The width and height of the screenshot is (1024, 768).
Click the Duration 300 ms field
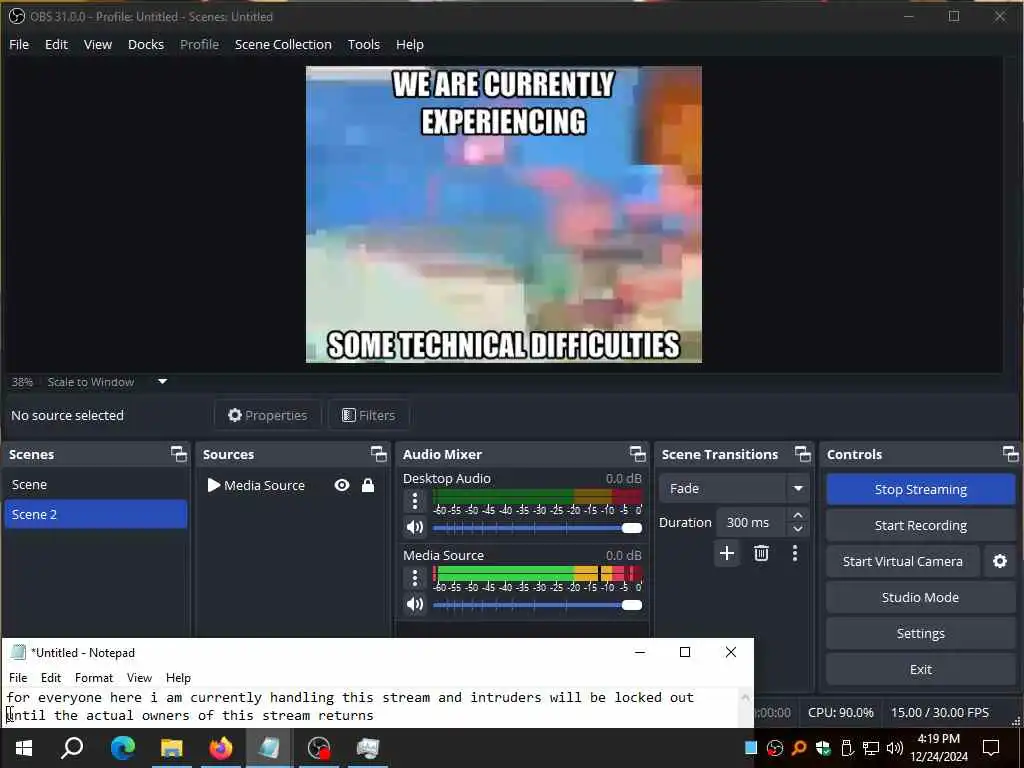(x=752, y=522)
